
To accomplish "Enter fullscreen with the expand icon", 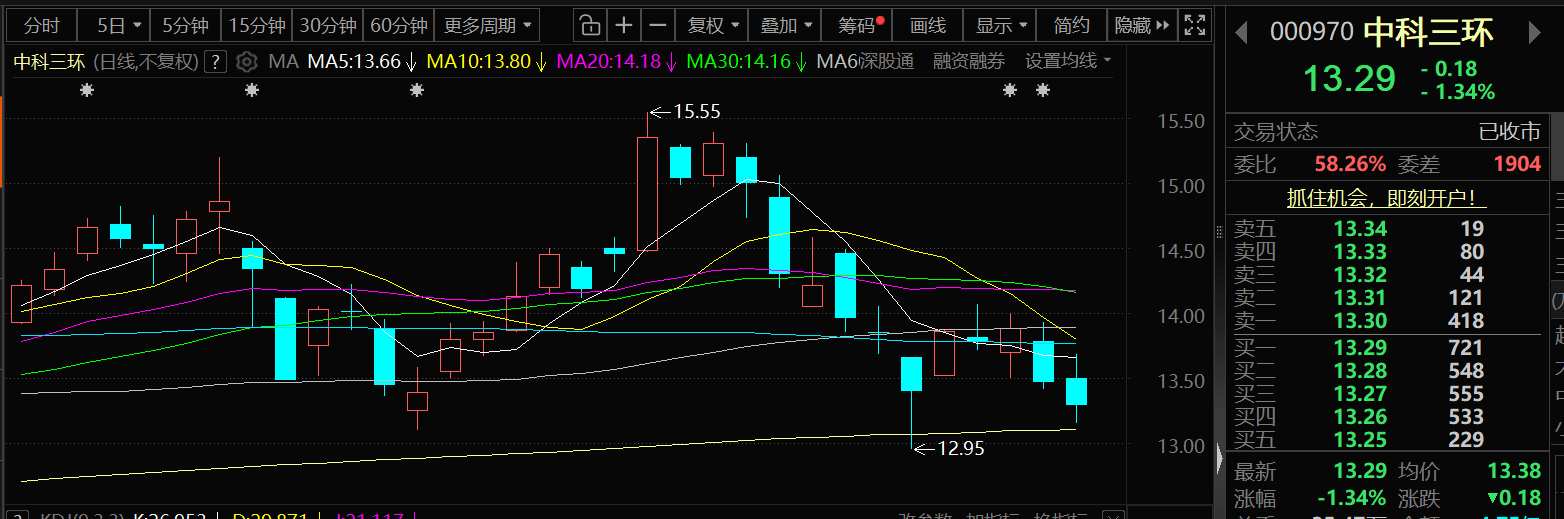I will coord(1193,26).
